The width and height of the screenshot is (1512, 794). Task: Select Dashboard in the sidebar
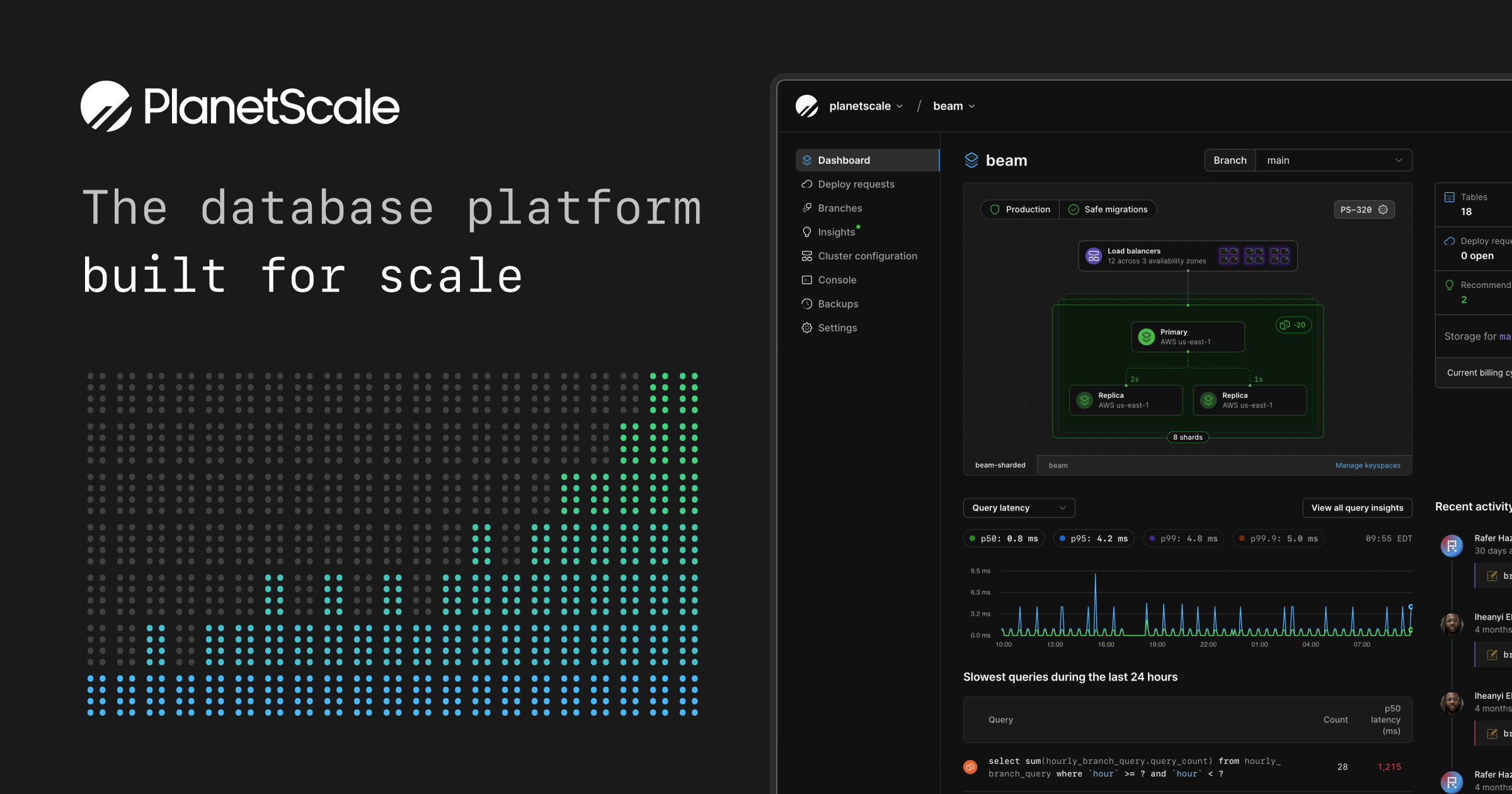pyautogui.click(x=844, y=160)
